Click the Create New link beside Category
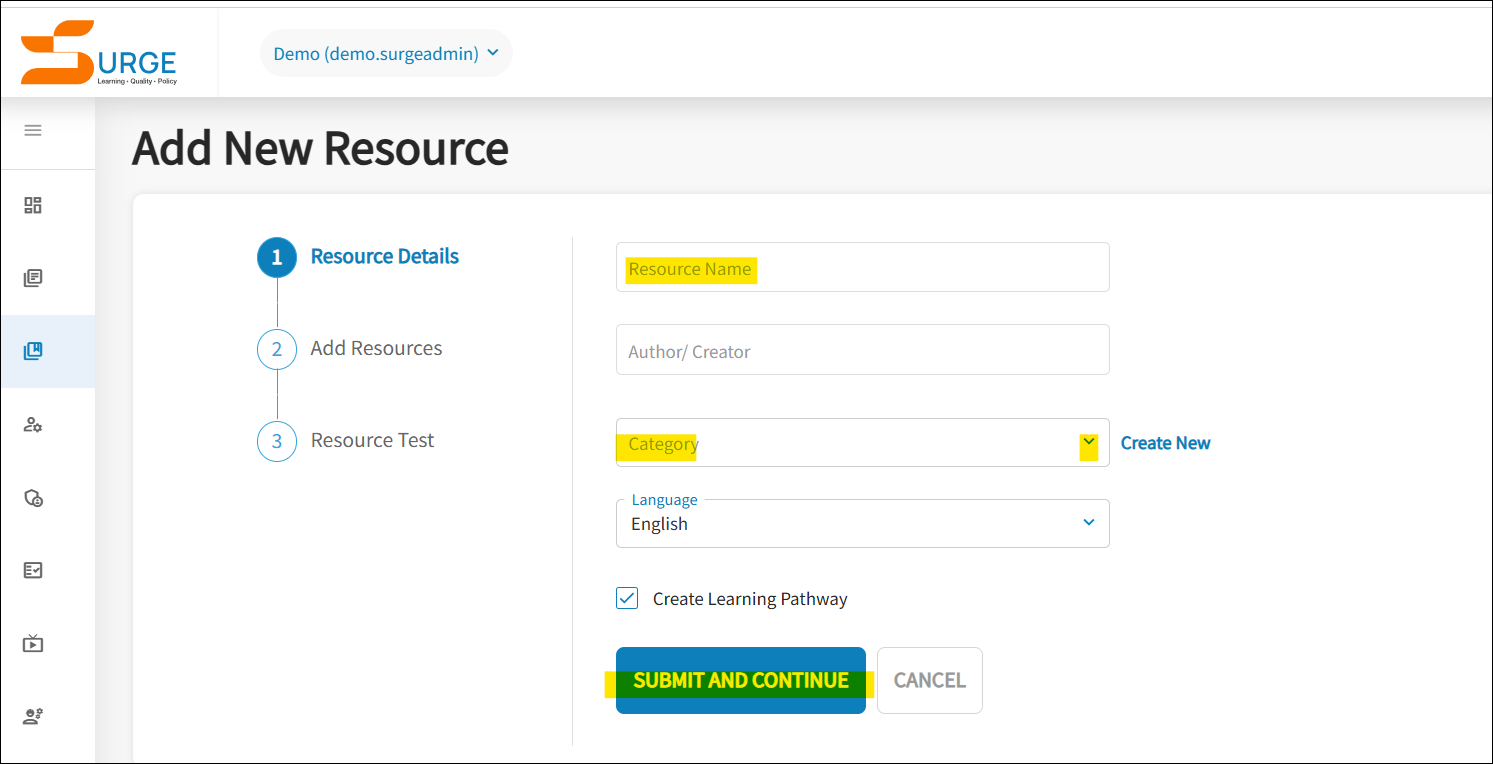The width and height of the screenshot is (1493, 764). pyautogui.click(x=1165, y=442)
